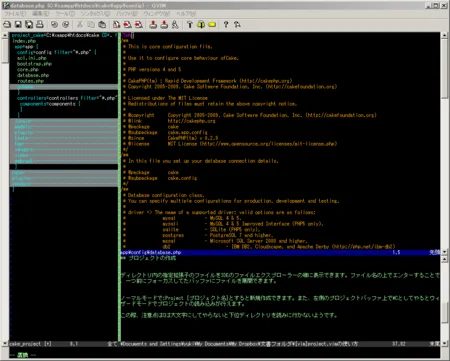The height and width of the screenshot is (361, 450).
Task: Expand the folded cake entry
Action: [x=64, y=173]
